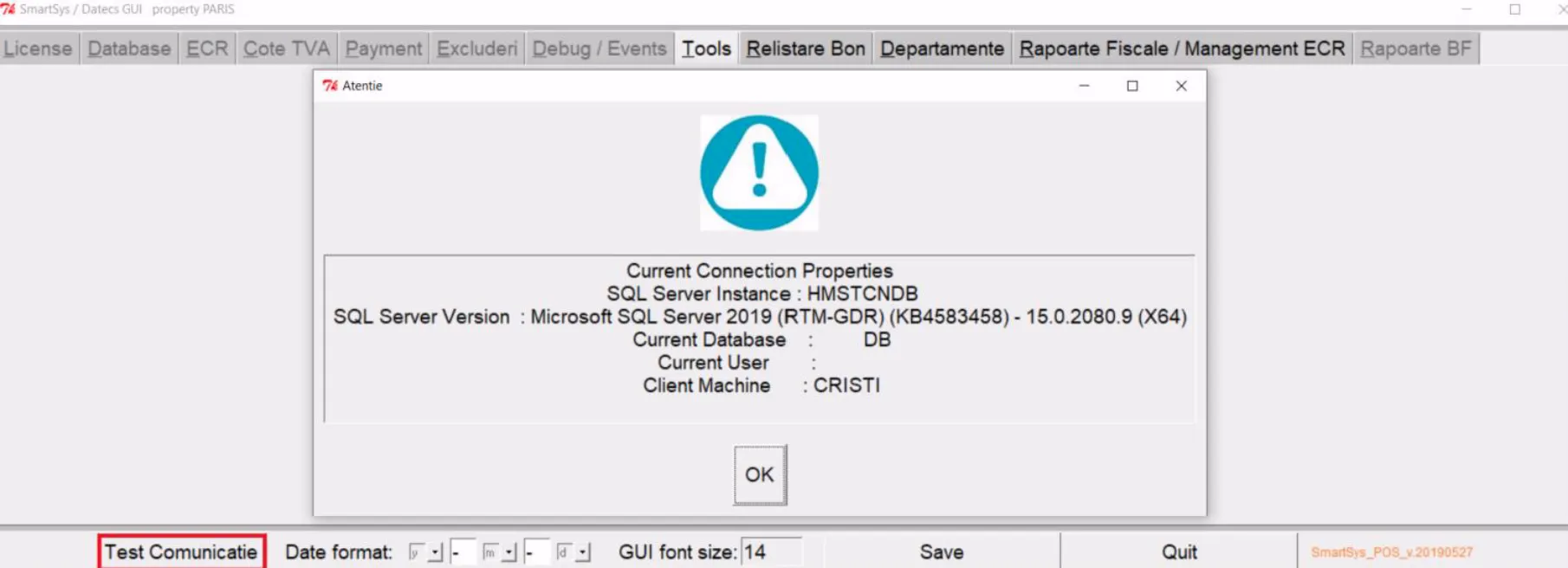Maximize the Atentie dialog
Viewport: 1568px width, 568px height.
(x=1132, y=86)
